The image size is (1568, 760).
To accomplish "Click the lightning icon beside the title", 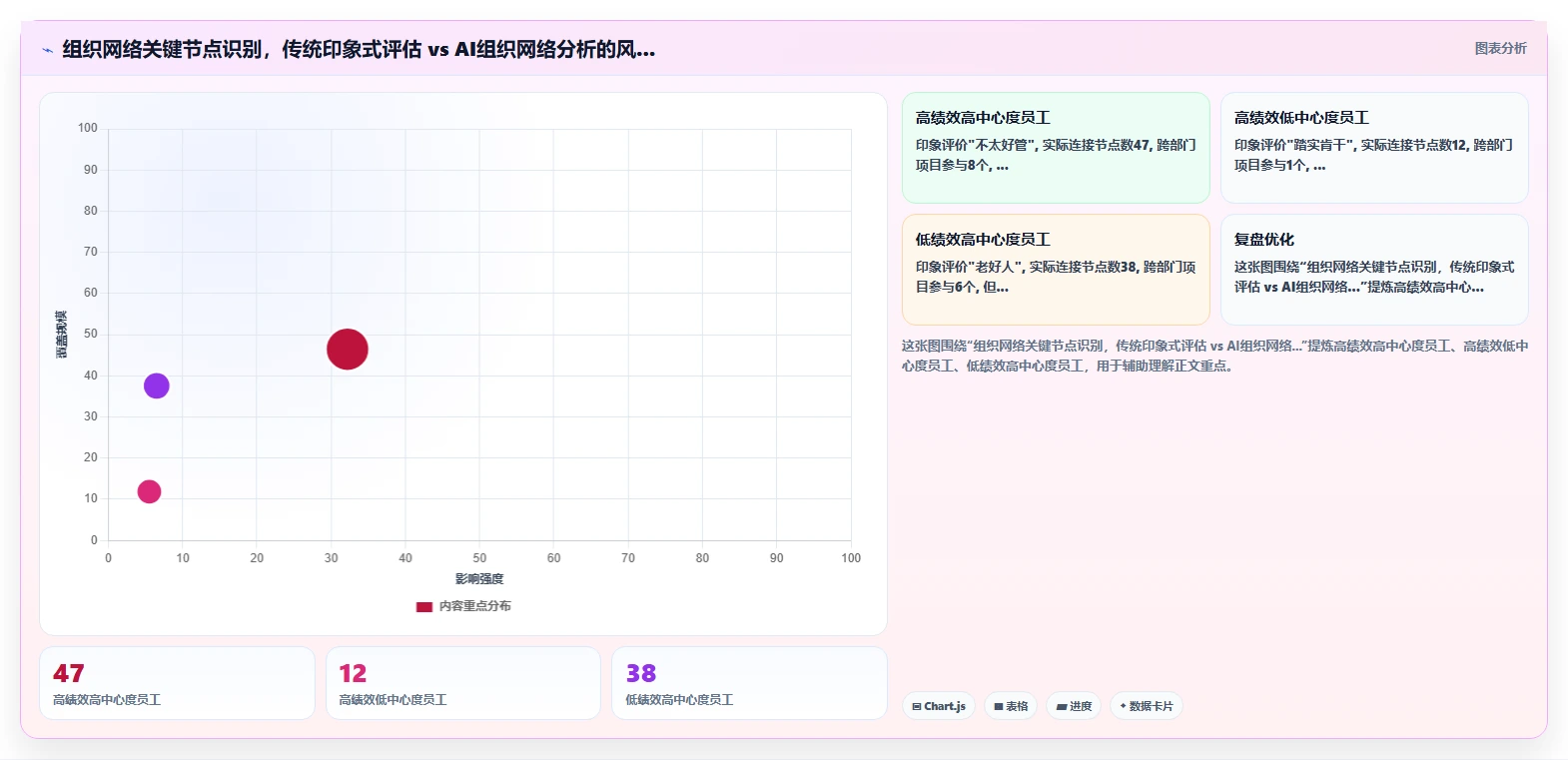I will point(47,50).
